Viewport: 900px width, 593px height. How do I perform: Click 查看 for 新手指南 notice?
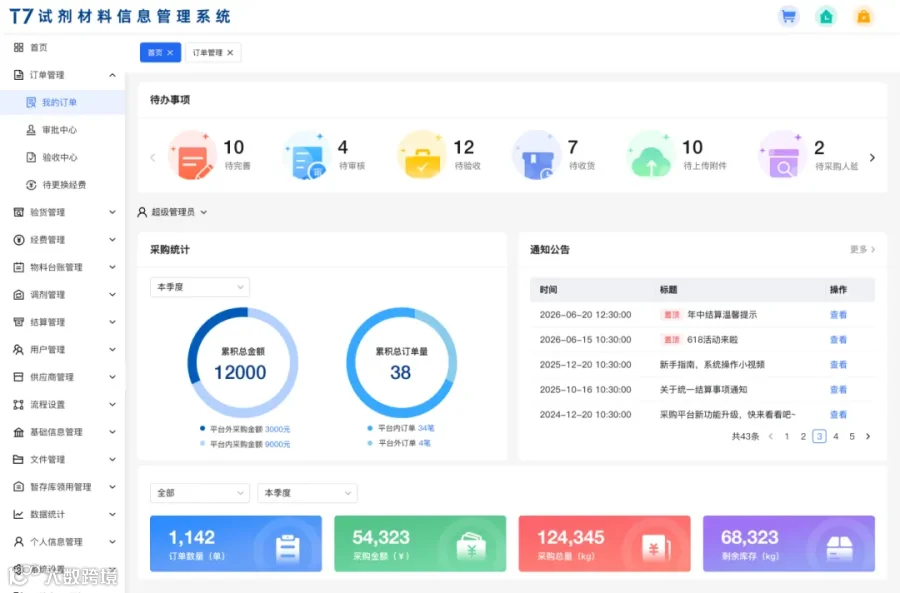coord(838,365)
